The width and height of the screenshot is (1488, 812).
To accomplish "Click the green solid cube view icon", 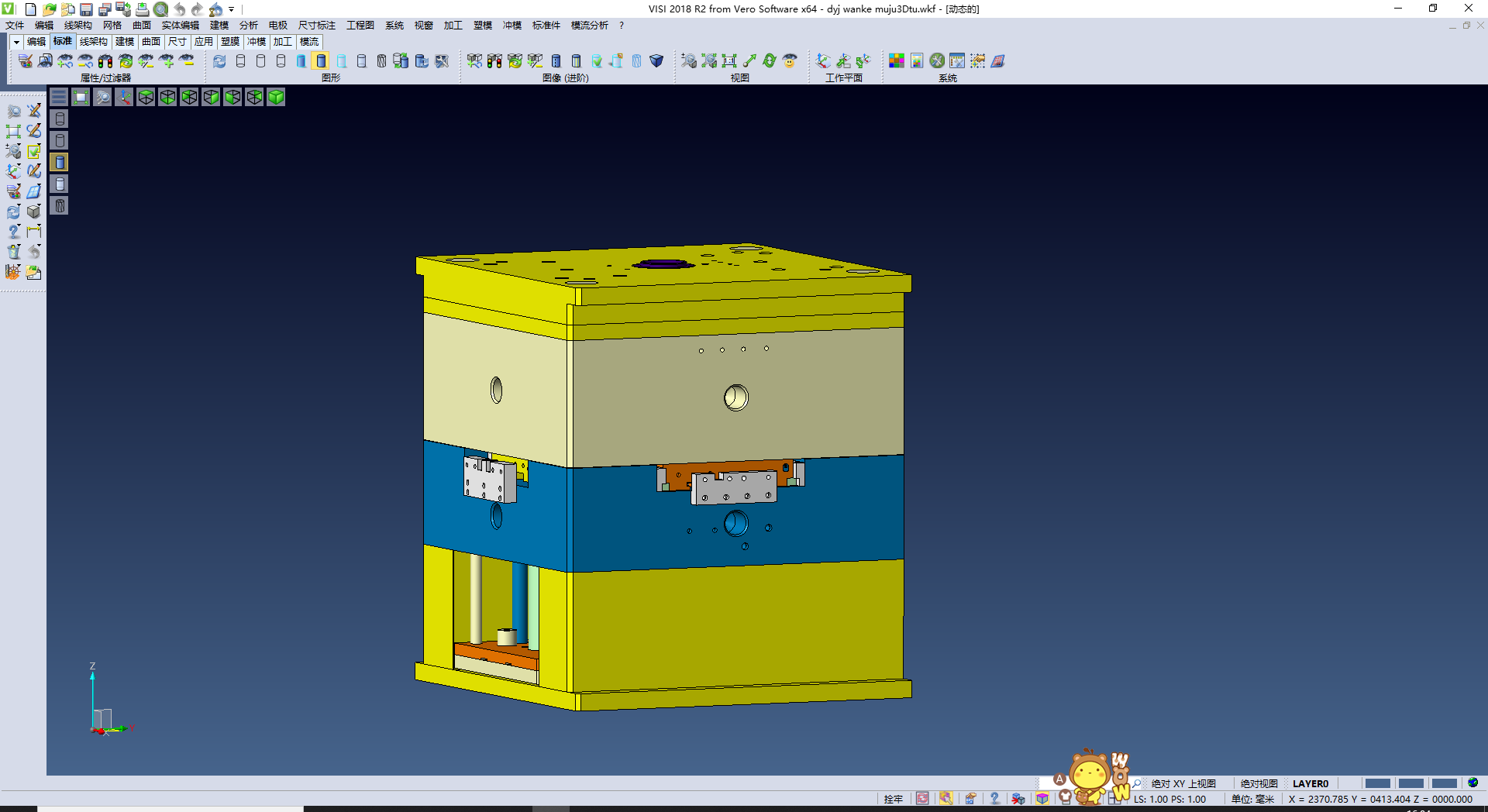I will 276,97.
